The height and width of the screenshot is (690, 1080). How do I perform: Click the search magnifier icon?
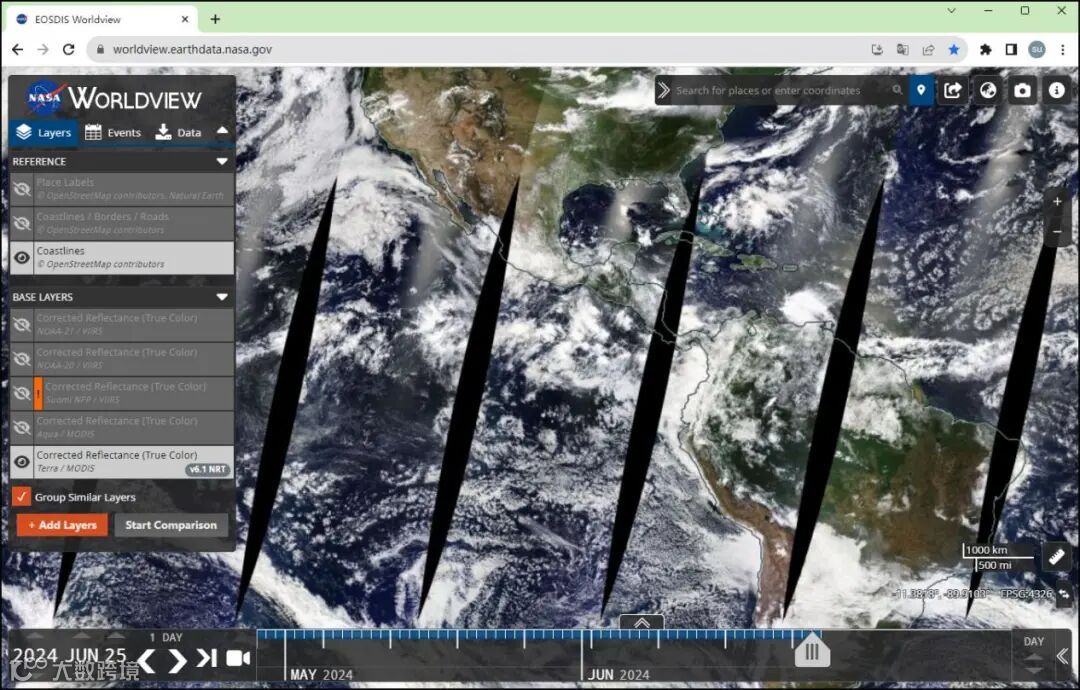tap(897, 90)
